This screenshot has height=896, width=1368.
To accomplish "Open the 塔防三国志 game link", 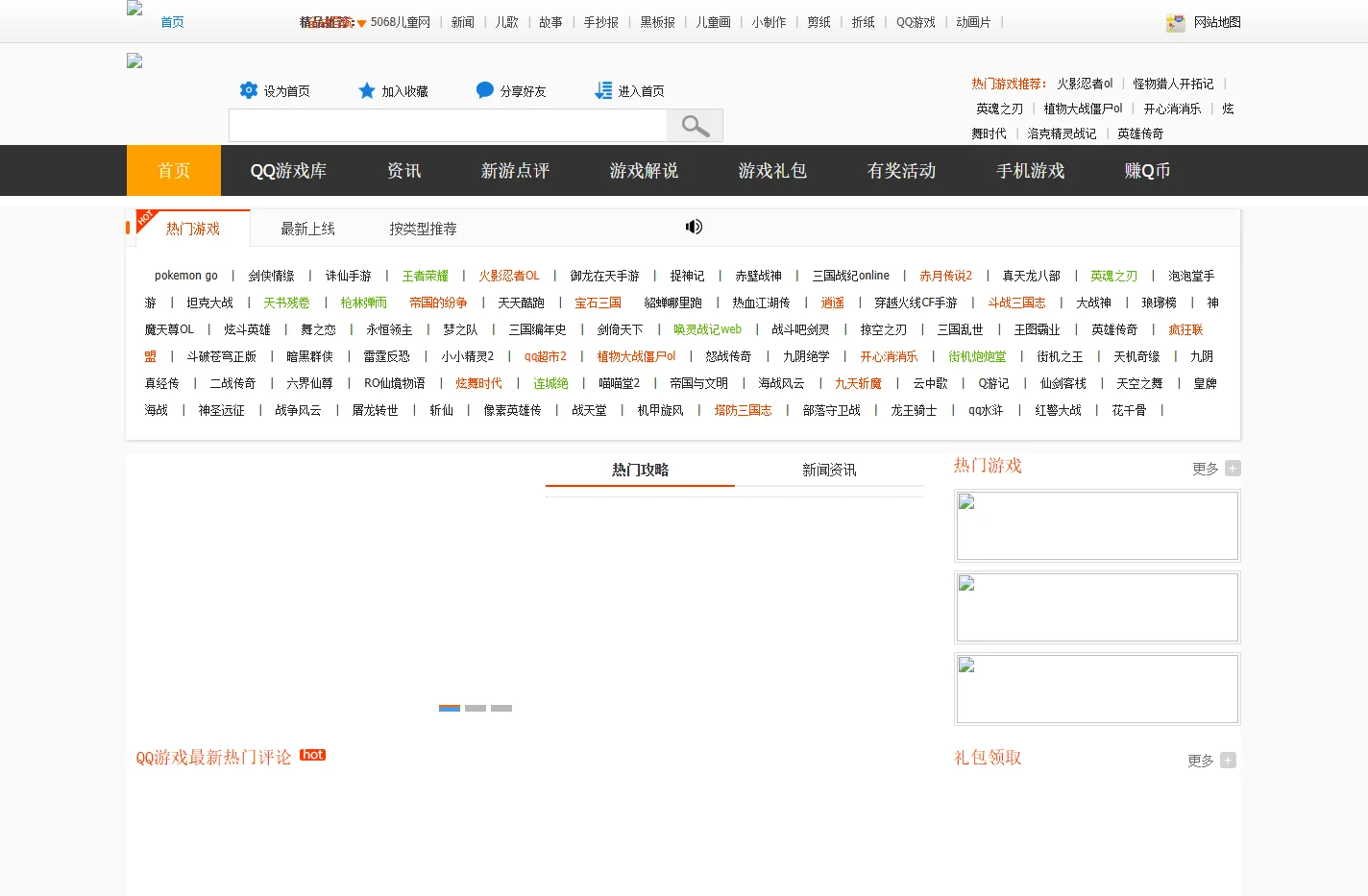I will click(x=743, y=410).
